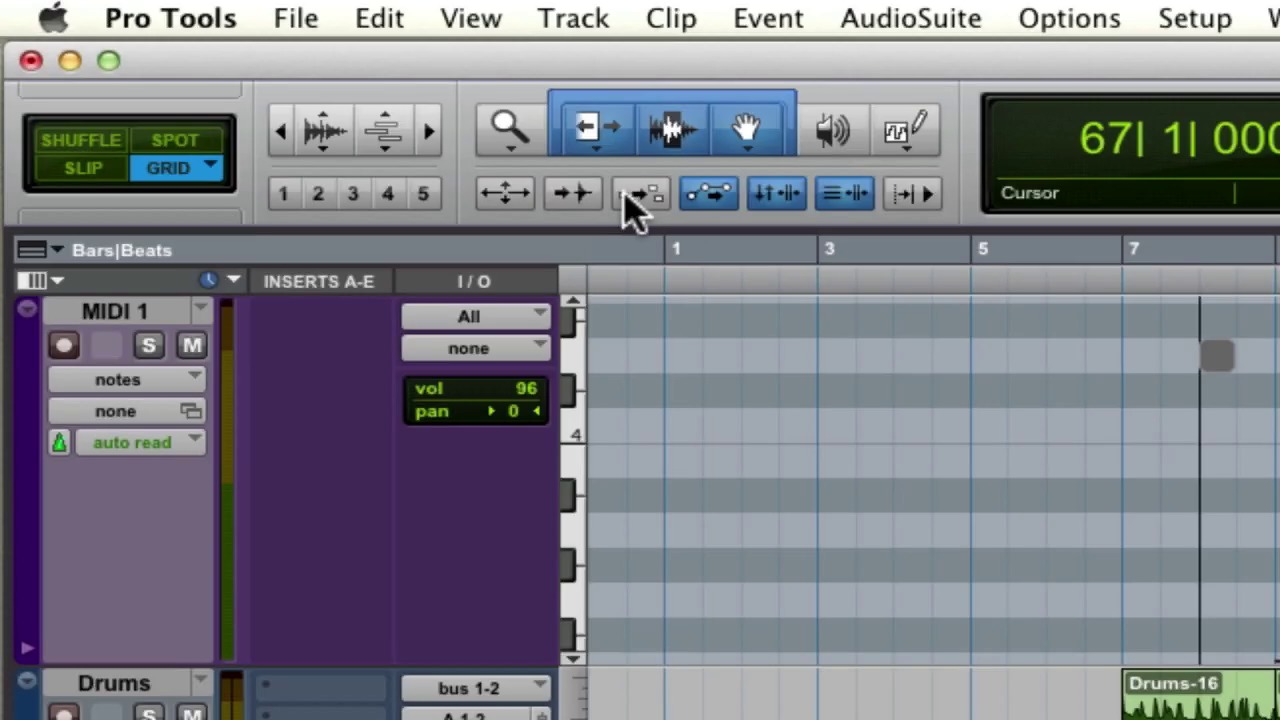Recall zoom preset 2

(x=318, y=194)
